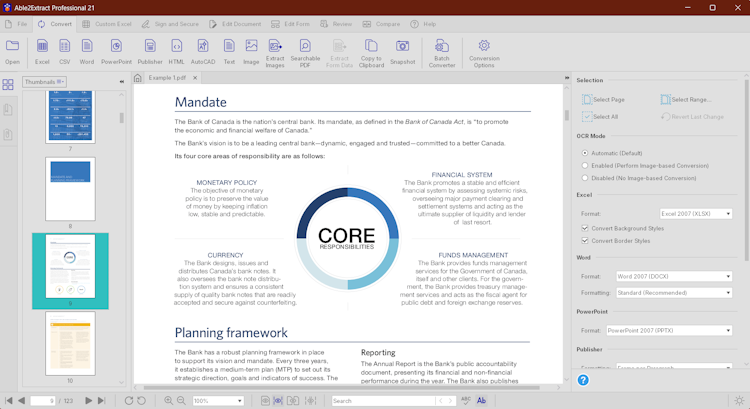This screenshot has width=750, height=409.
Task: Open the zoom level 100% dropdown
Action: [x=218, y=401]
